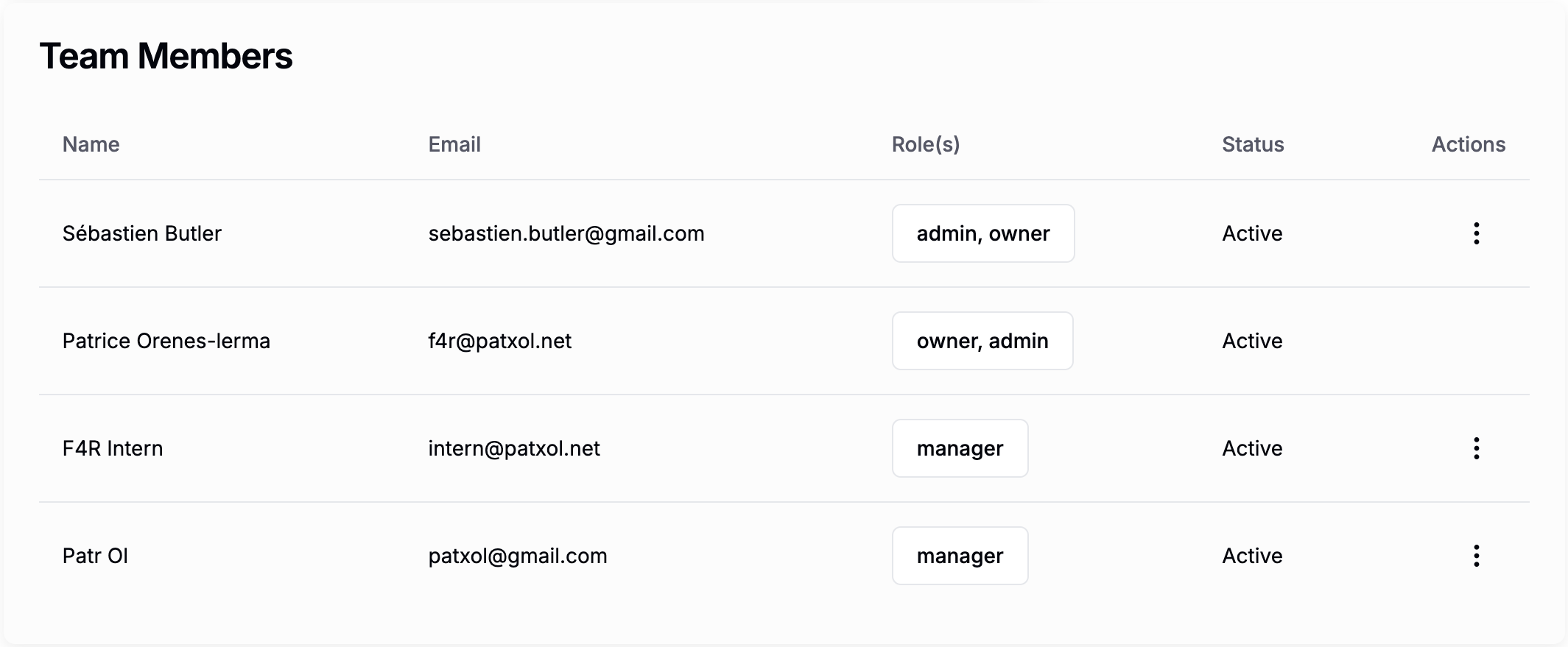Click the Team Members heading

(x=166, y=56)
